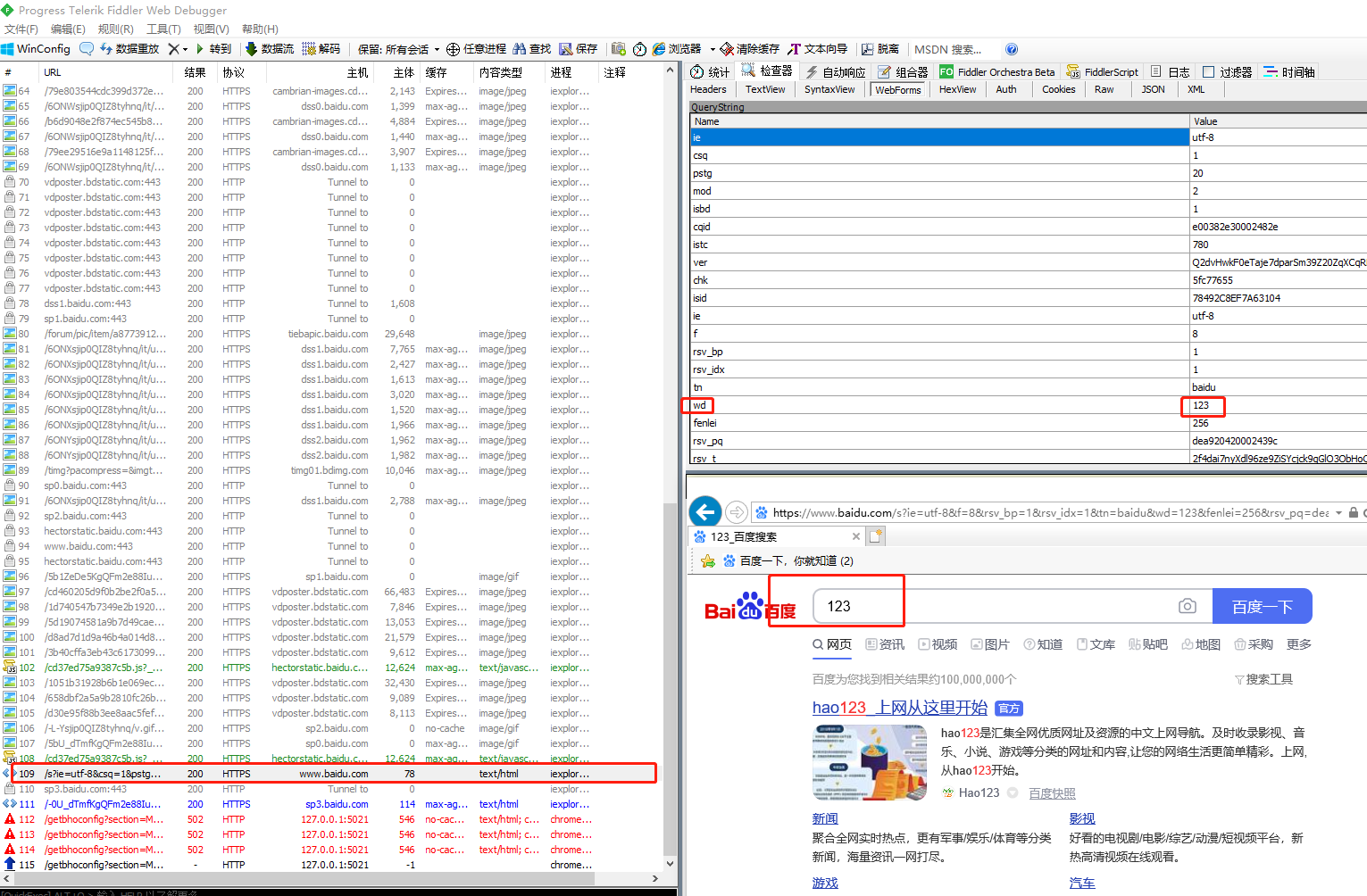This screenshot has width=1367, height=896.
Task: Select session 109 www.baidu.com row
Action: tap(334, 774)
